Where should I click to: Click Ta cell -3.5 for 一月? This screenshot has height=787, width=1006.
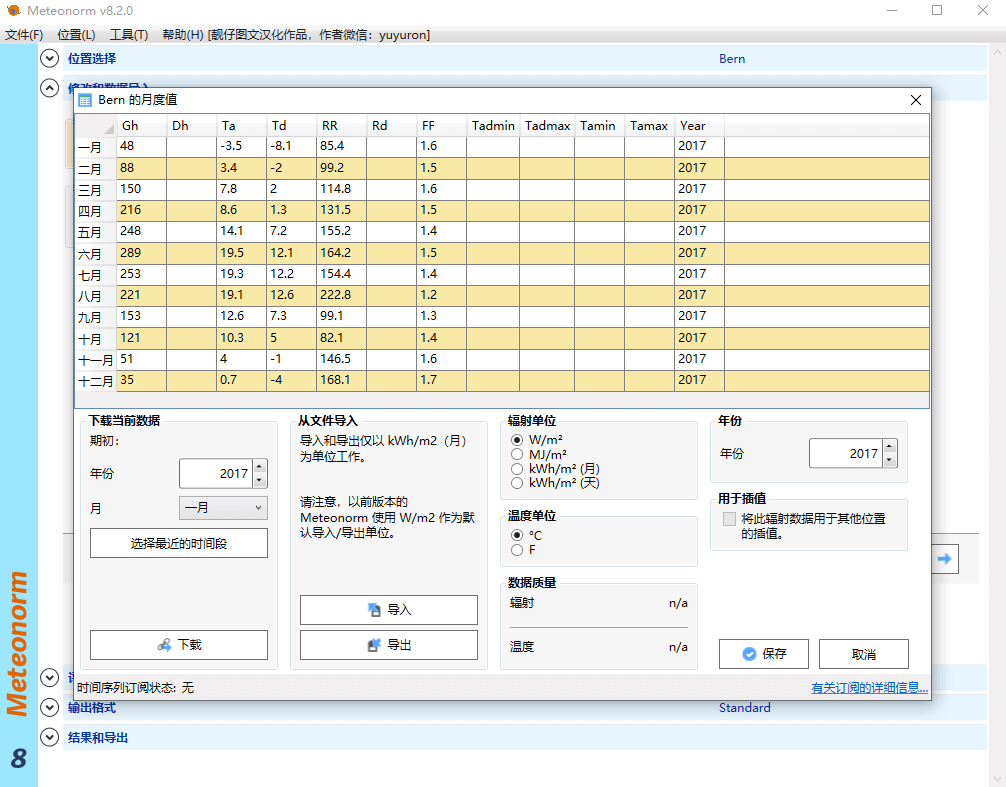[242, 146]
